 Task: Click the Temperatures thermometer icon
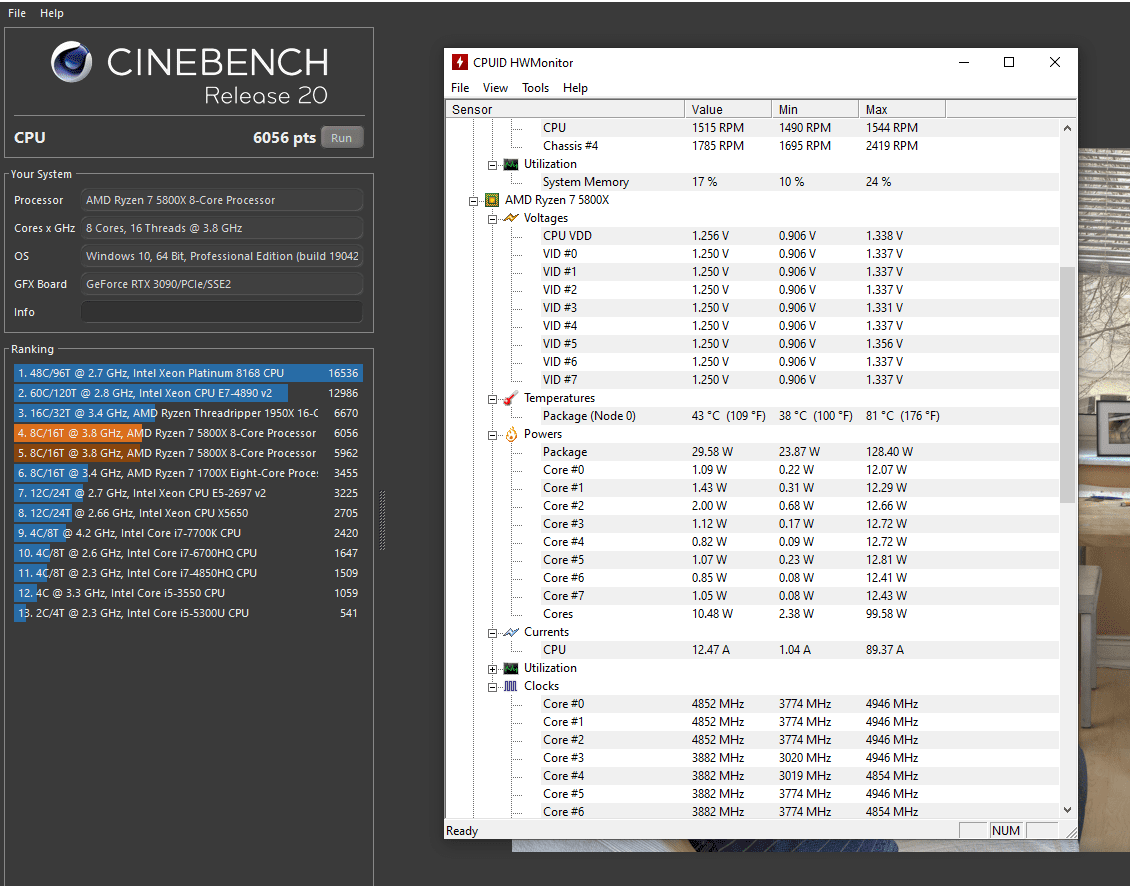click(511, 398)
